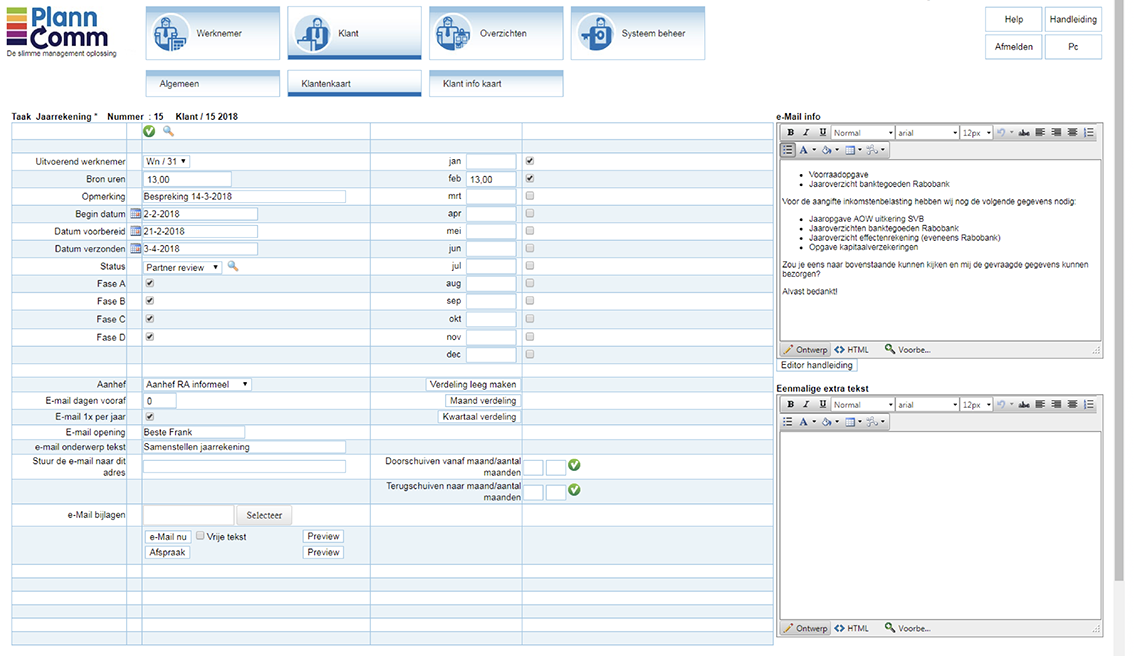Open the Aanhef dropdown list

pos(197,384)
